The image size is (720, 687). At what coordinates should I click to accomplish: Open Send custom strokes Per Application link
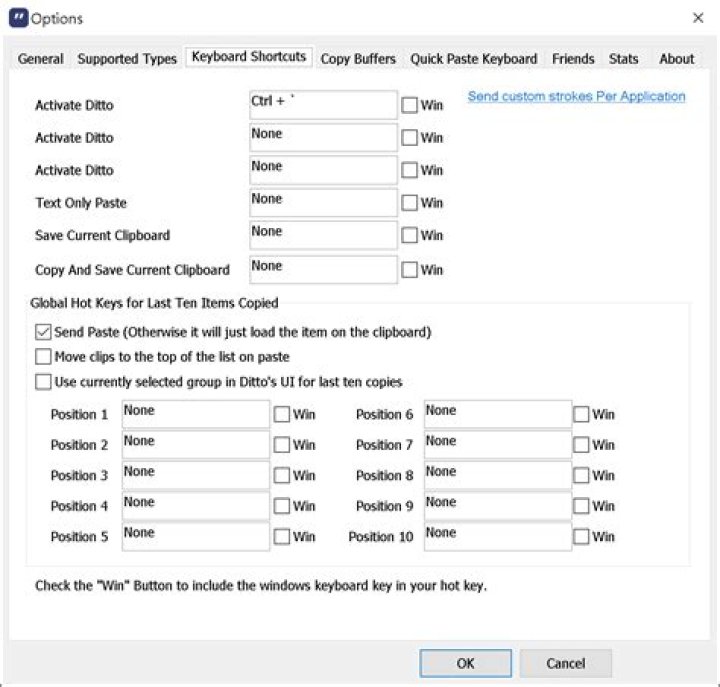tap(576, 96)
